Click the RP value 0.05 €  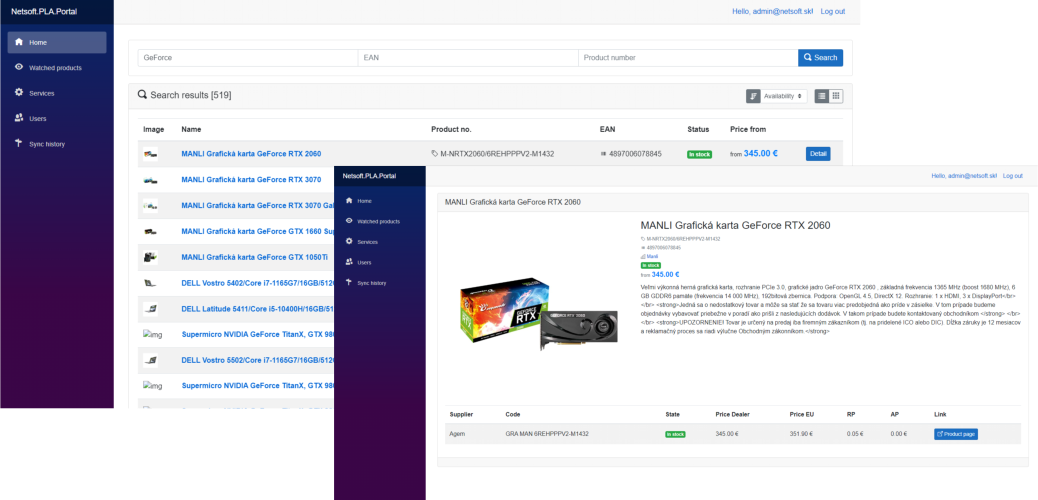coord(855,434)
